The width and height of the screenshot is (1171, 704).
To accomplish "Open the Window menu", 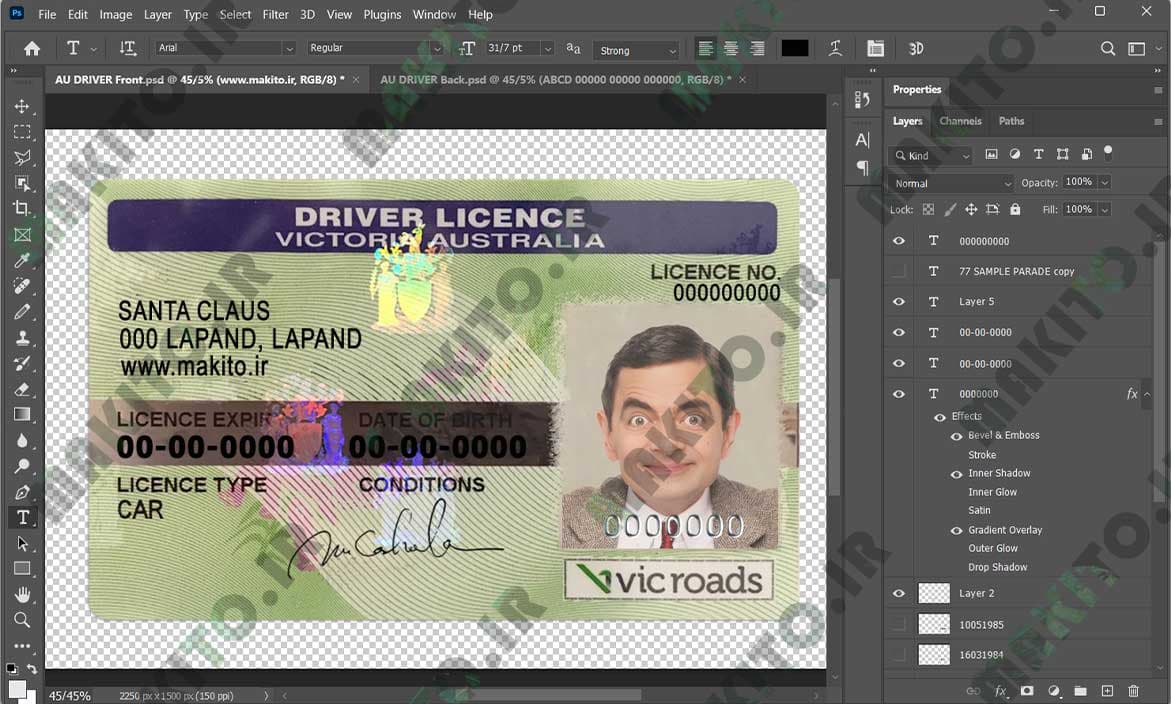I will (434, 14).
